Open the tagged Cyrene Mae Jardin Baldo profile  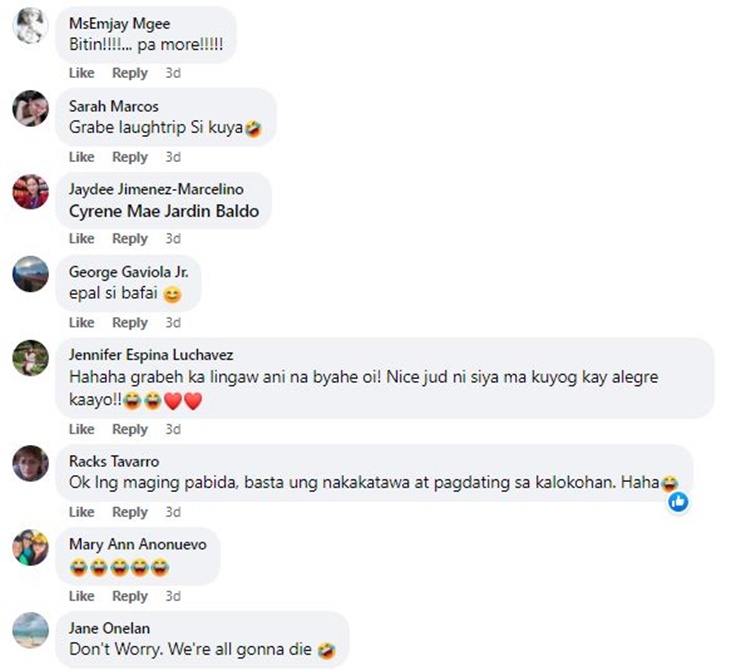coord(164,211)
